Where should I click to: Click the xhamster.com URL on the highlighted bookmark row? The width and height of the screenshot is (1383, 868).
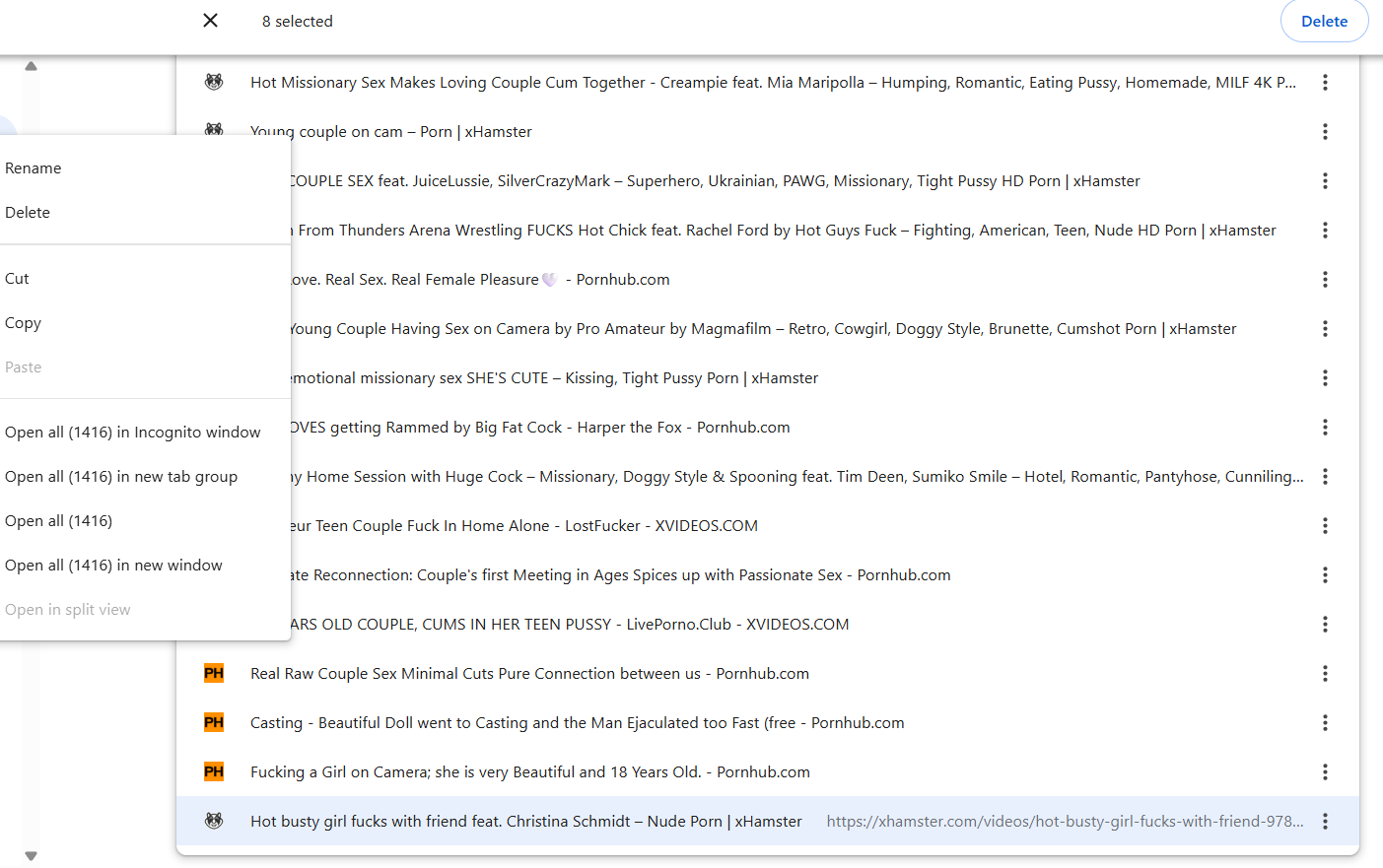(x=1065, y=822)
